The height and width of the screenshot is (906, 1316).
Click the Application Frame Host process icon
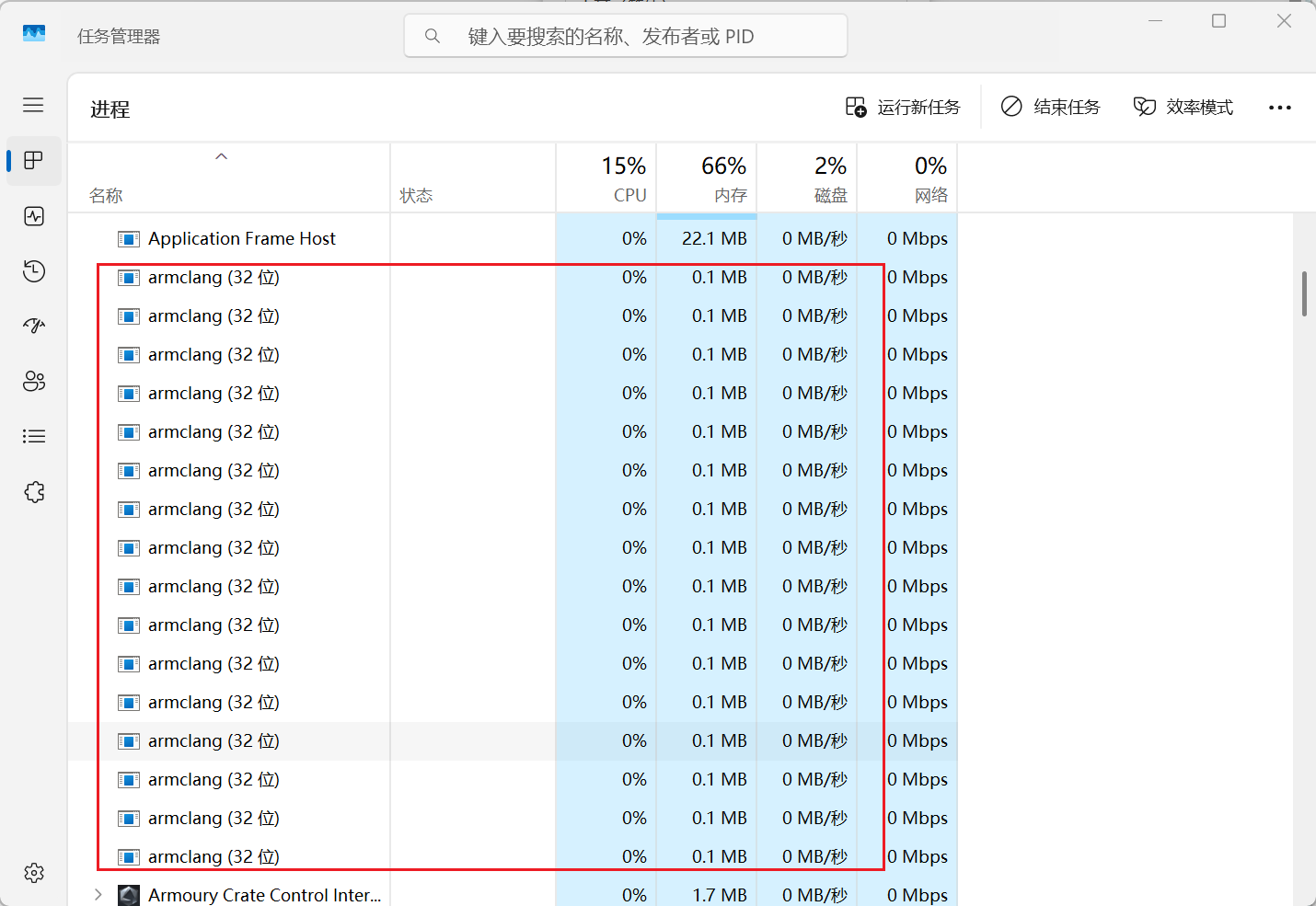click(129, 239)
